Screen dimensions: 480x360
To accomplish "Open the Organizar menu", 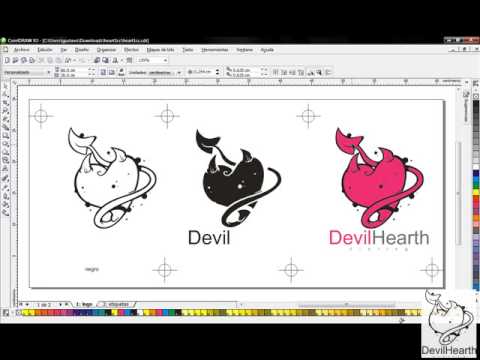I will [106, 50].
